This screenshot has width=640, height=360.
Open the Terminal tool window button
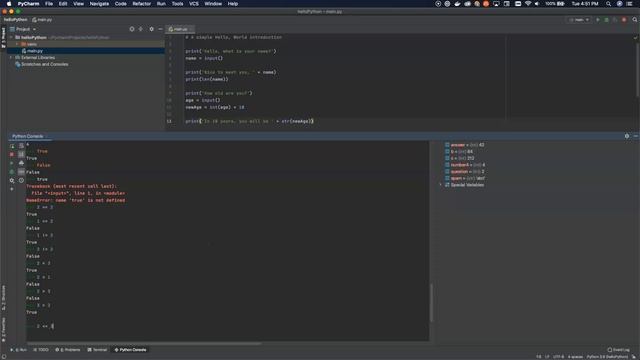[x=97, y=350]
